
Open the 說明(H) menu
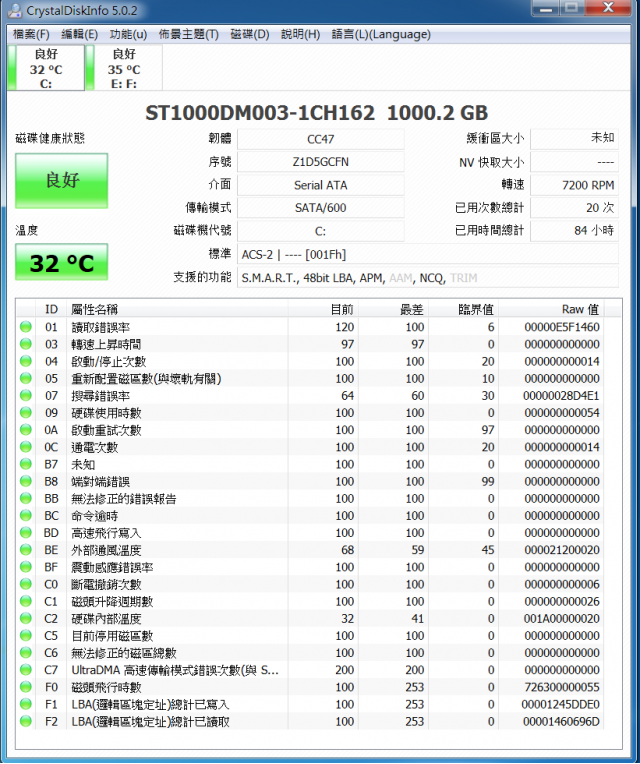[301, 34]
